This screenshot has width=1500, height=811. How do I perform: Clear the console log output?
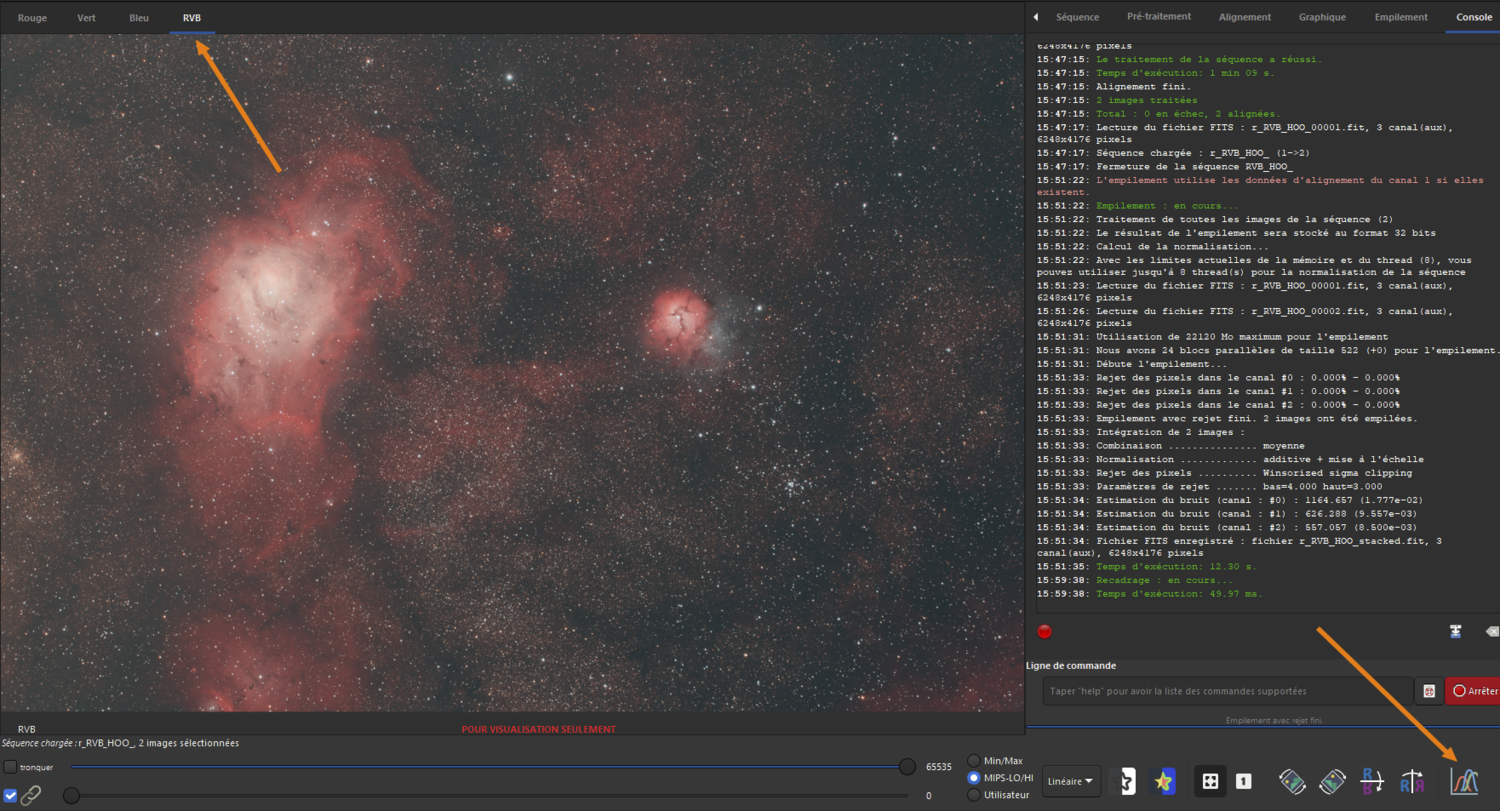tap(1492, 632)
